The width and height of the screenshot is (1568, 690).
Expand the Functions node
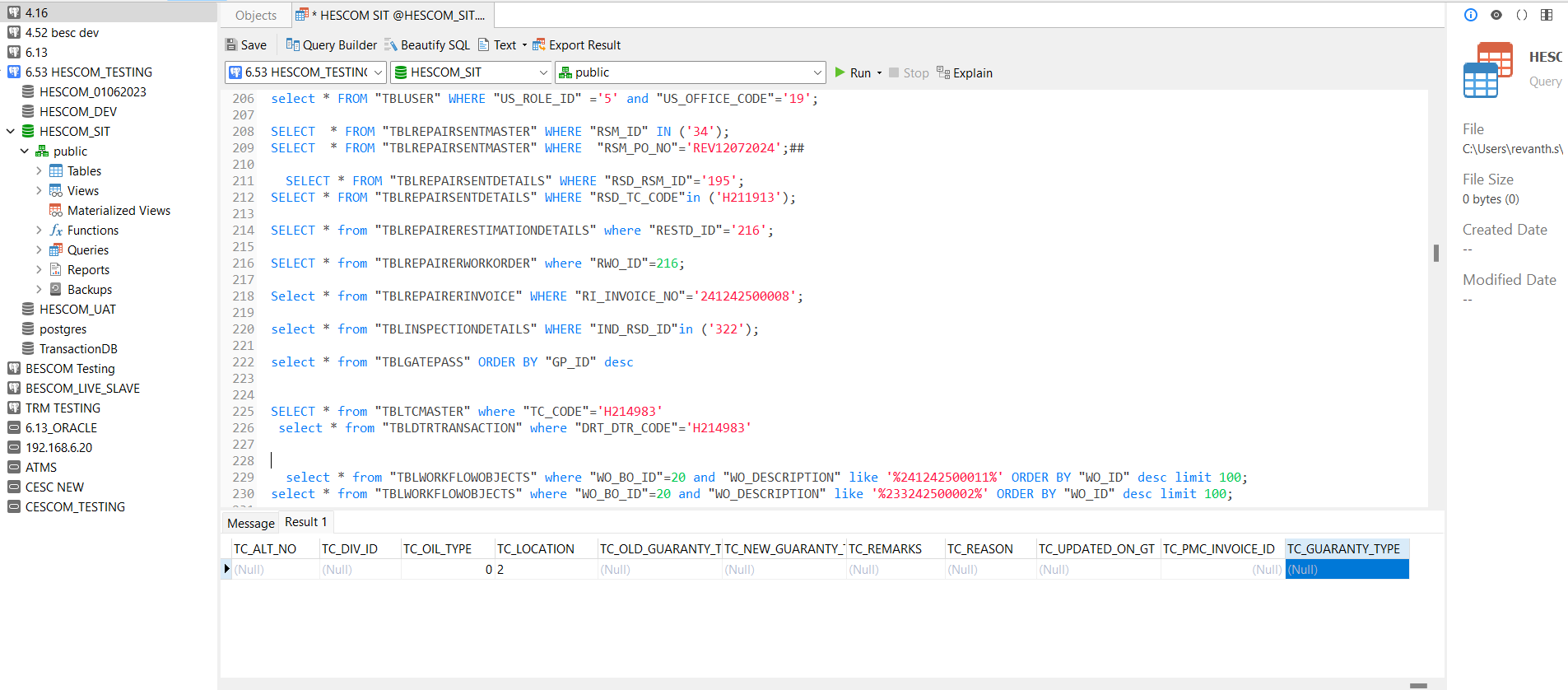(39, 230)
